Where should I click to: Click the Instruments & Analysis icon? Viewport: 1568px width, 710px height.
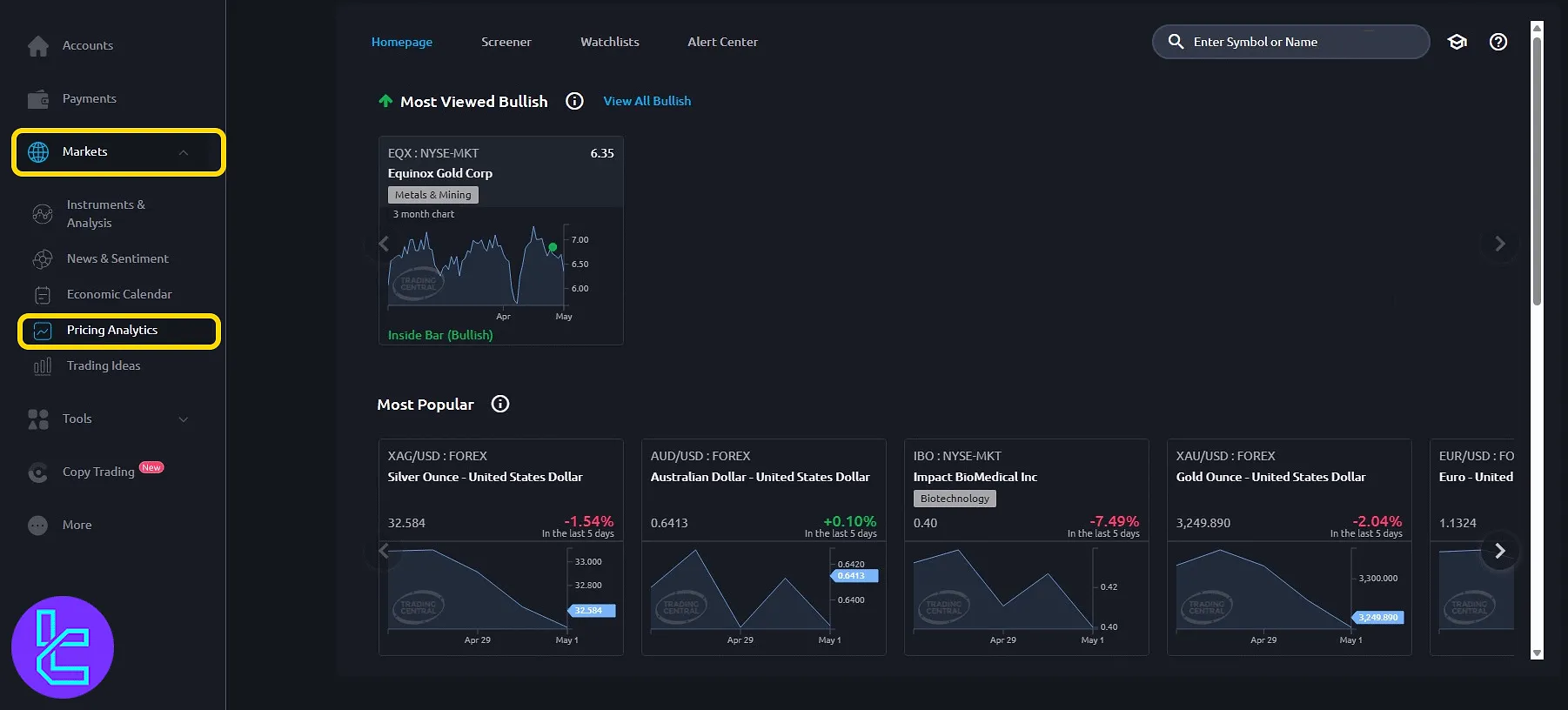pos(43,214)
